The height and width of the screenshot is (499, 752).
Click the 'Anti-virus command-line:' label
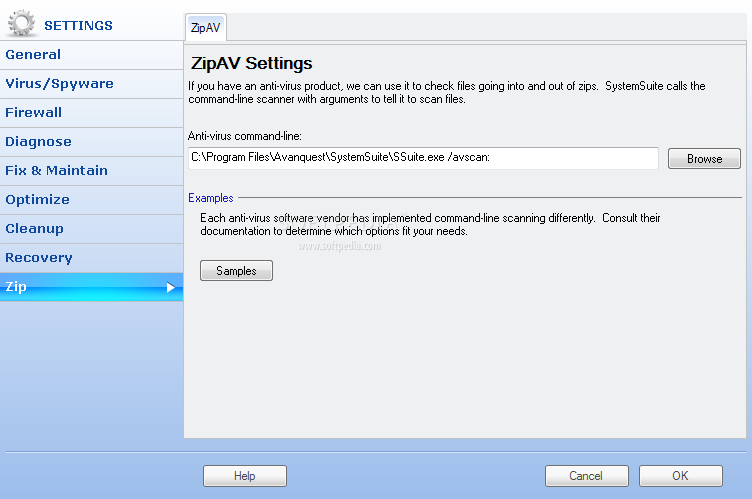click(x=245, y=136)
